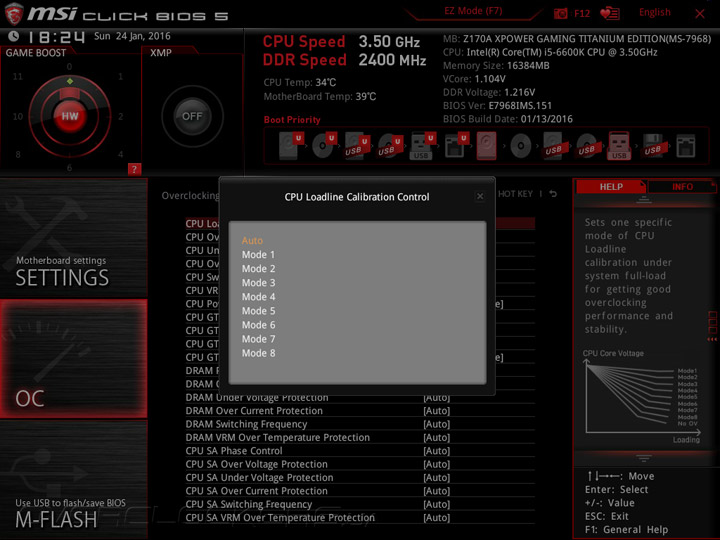This screenshot has height=540, width=720.
Task: Choose Mode 3 loadline calibration
Action: click(x=258, y=283)
